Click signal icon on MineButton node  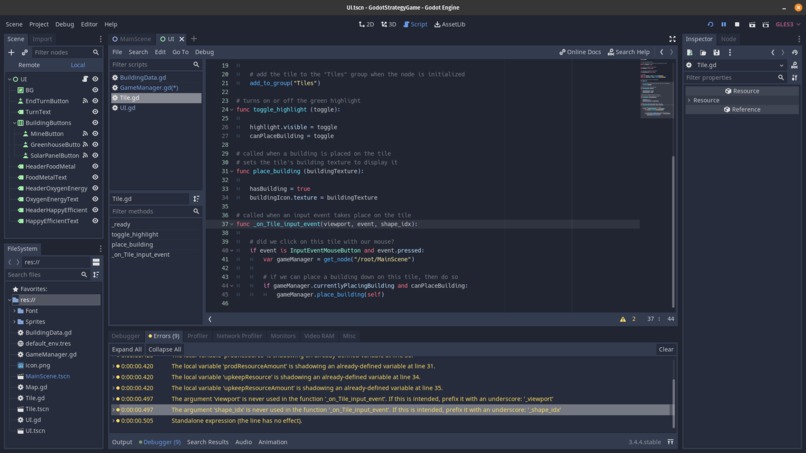coord(85,134)
